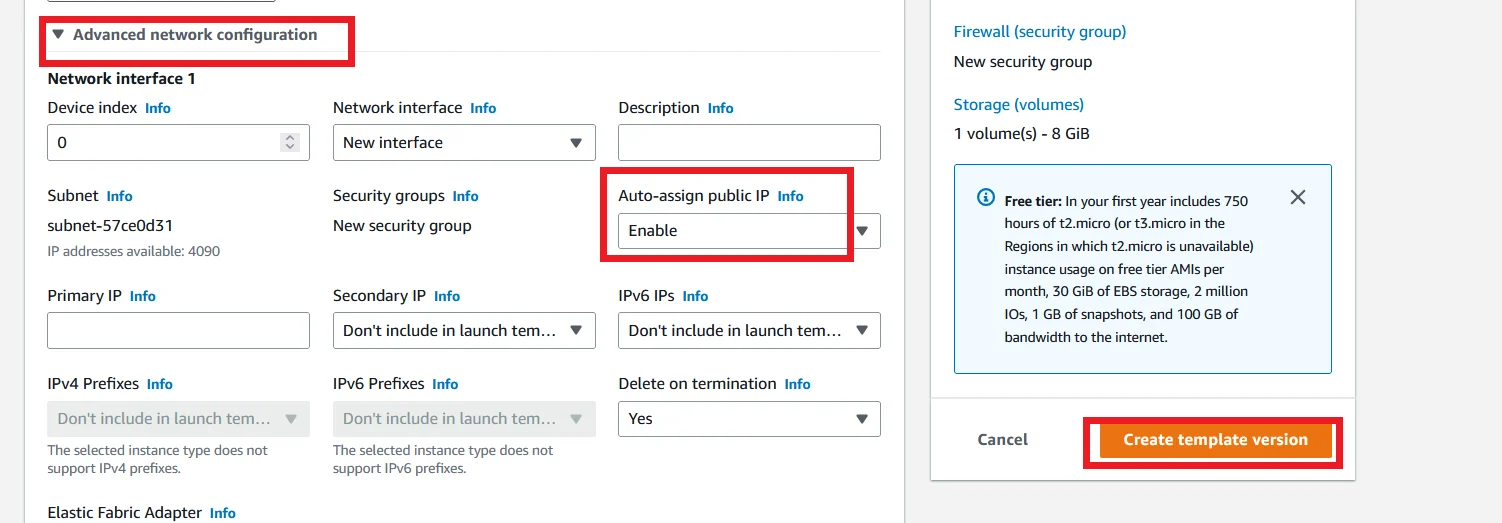Open the Secondary IP dropdown
Viewport: 1502px width, 523px height.
[x=464, y=330]
